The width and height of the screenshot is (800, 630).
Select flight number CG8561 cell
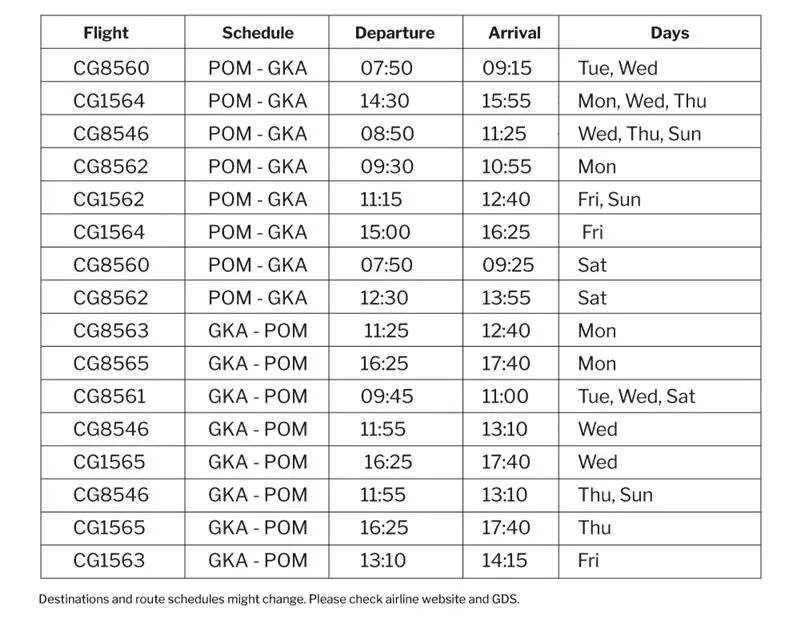(x=110, y=397)
